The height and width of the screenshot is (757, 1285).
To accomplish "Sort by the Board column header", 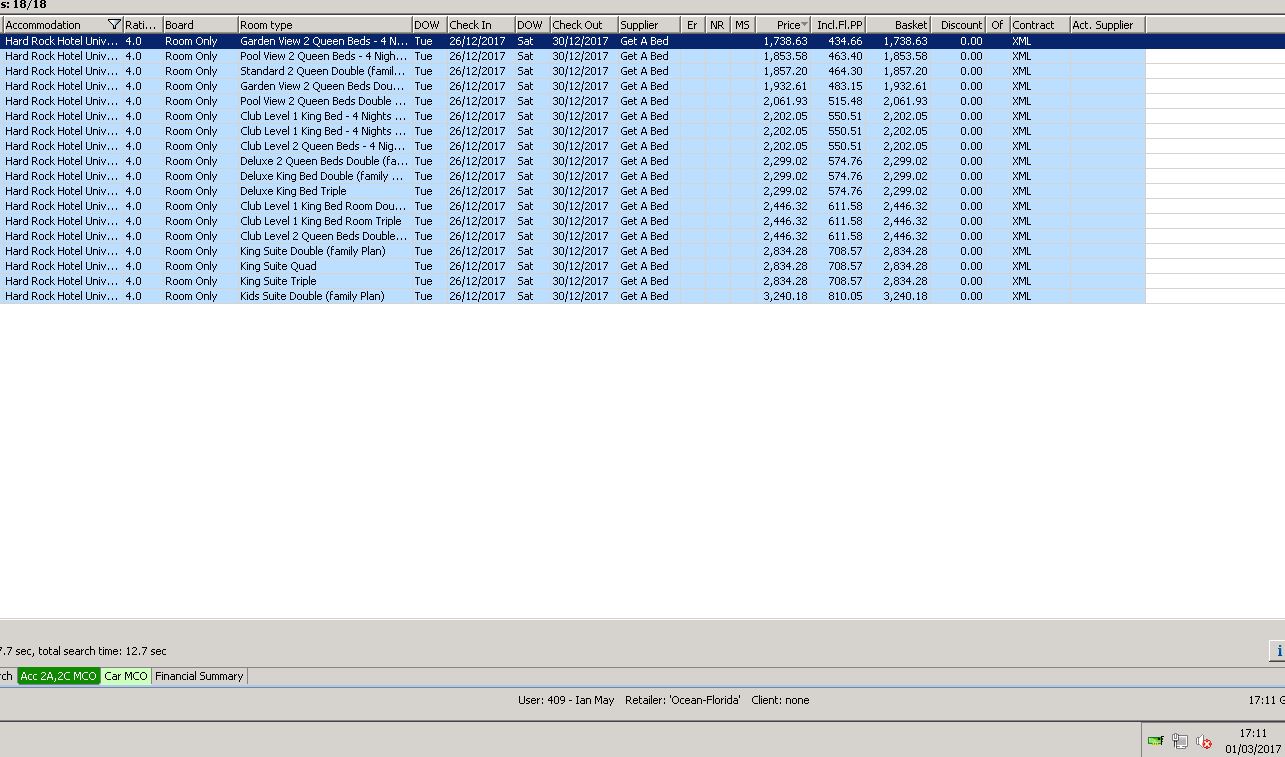I will [200, 25].
